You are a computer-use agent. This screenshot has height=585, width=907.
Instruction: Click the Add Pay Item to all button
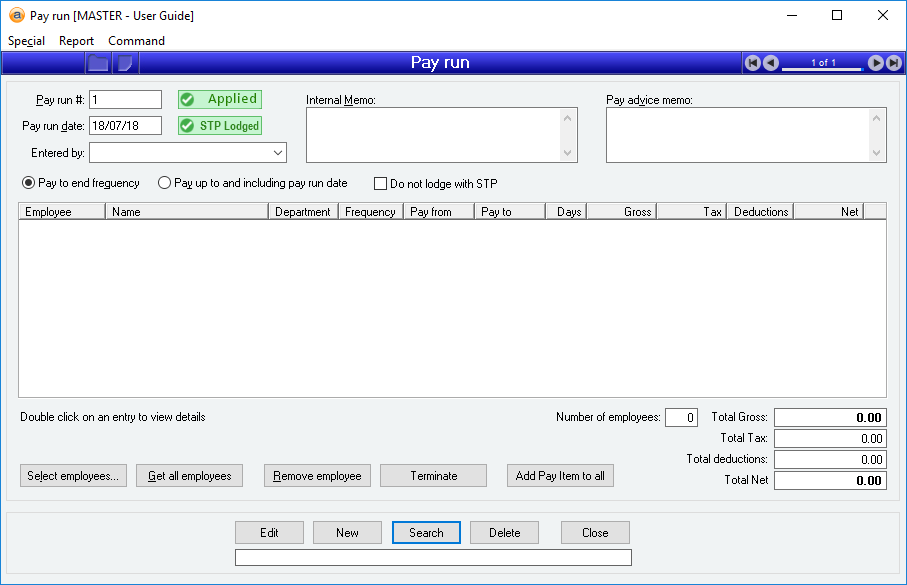(x=560, y=476)
